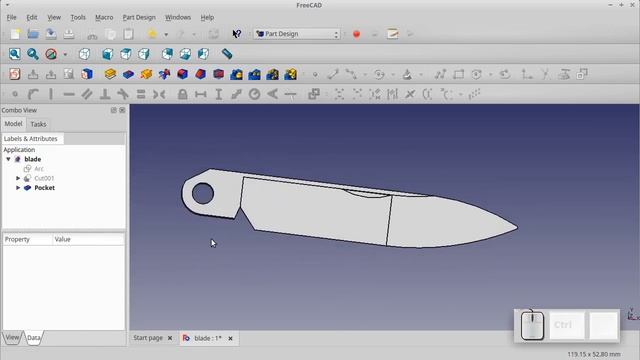Open the Part Design workbench selector

tap(297, 34)
